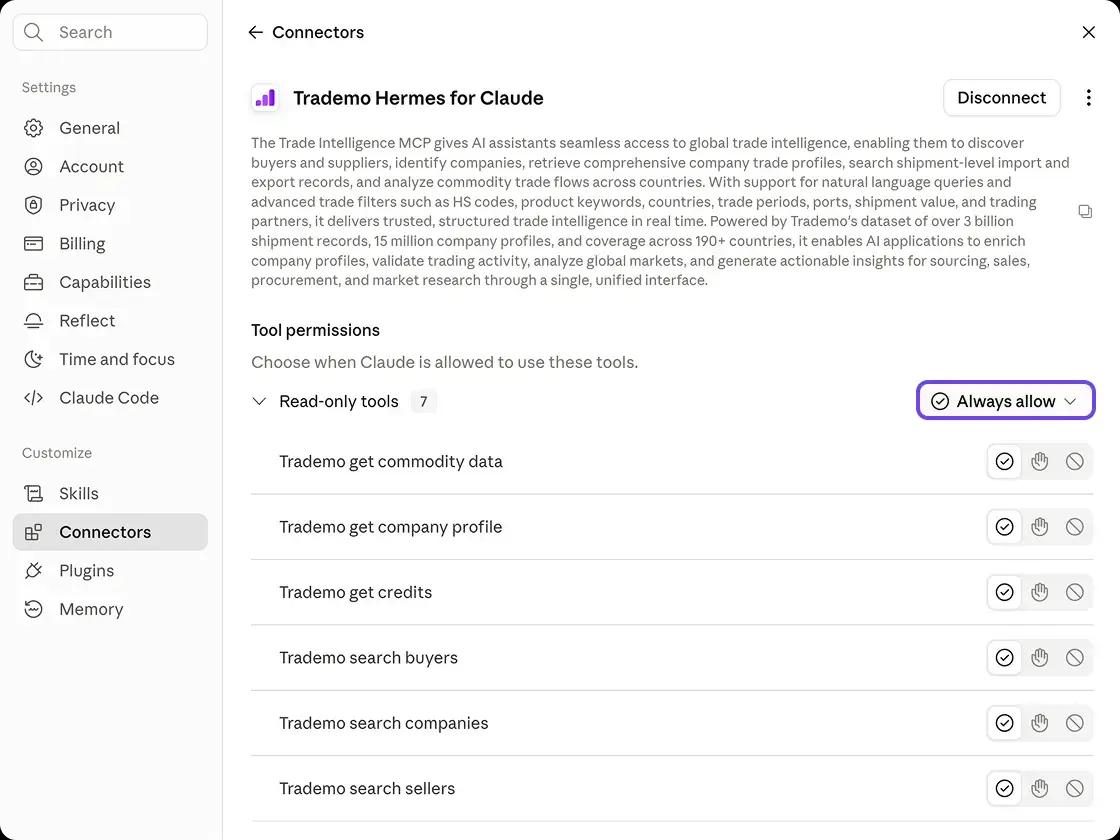The height and width of the screenshot is (840, 1120).
Task: Click the Trademo get commodity data label
Action: (391, 461)
